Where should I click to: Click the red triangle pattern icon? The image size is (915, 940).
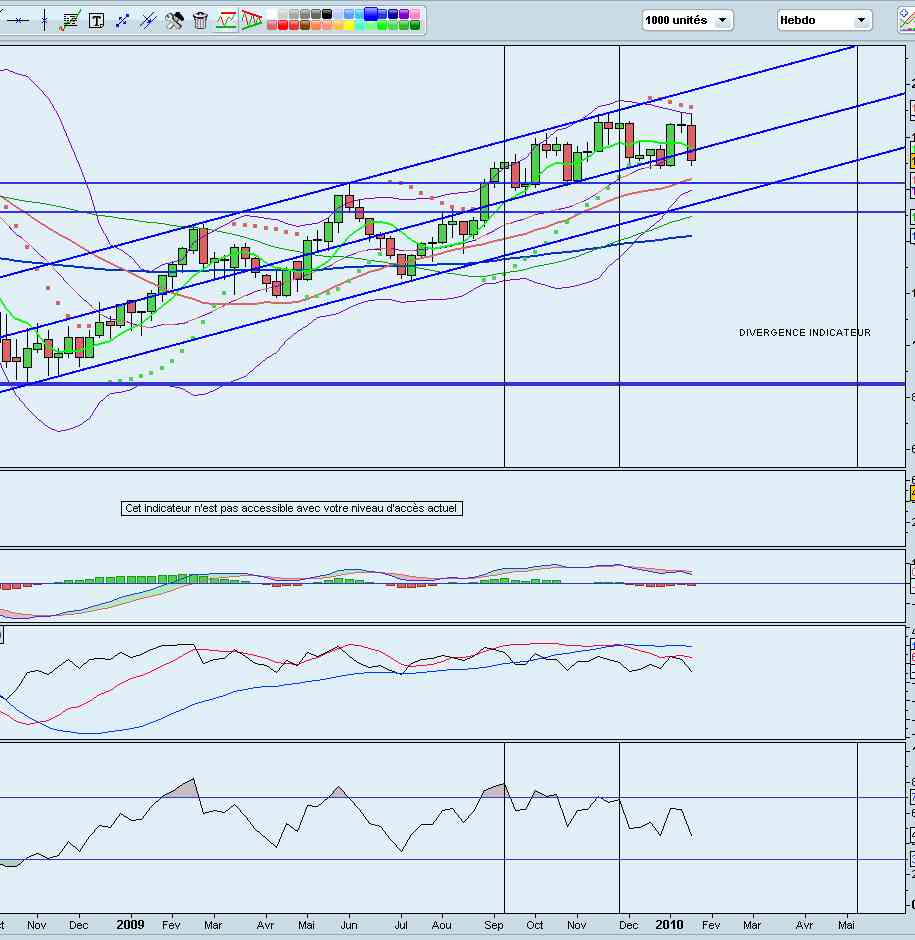(252, 20)
